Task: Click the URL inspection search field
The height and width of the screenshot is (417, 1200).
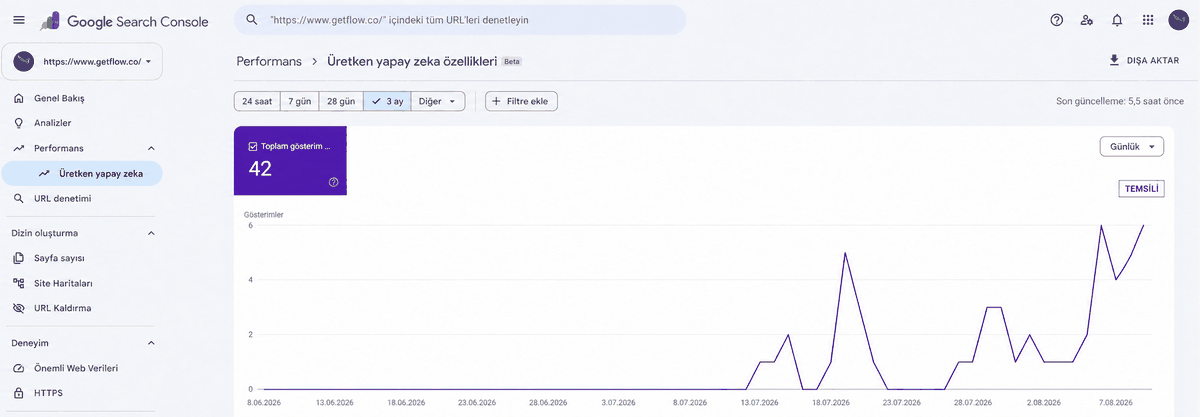Action: click(460, 20)
